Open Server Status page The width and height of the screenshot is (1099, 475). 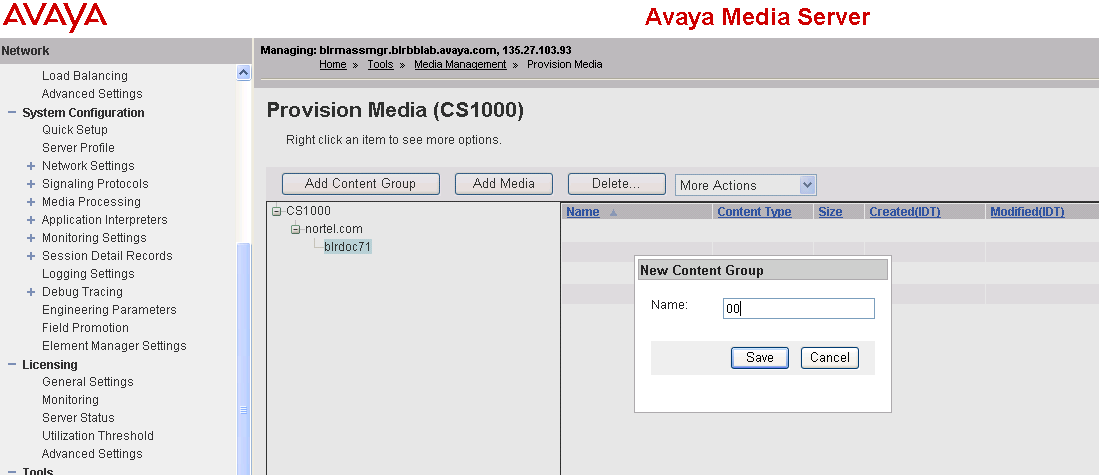[x=78, y=418]
